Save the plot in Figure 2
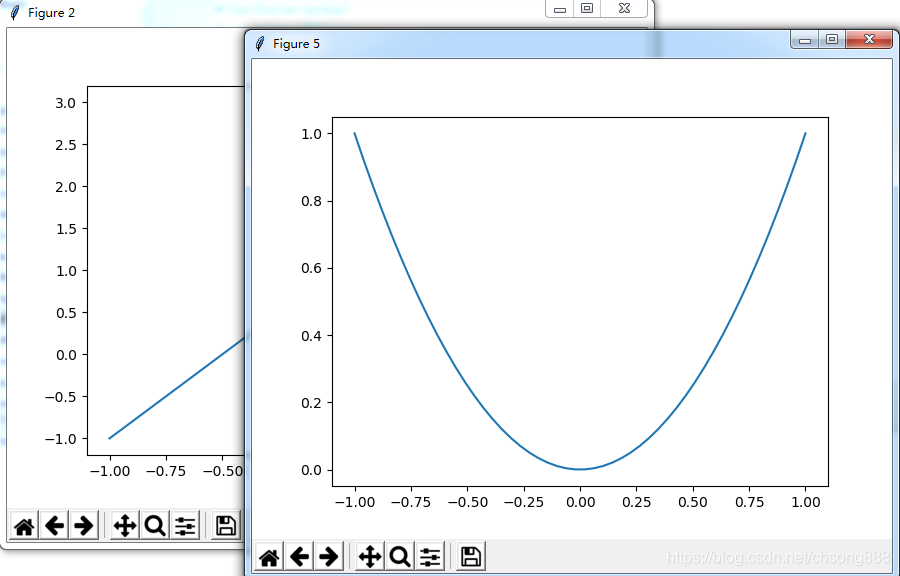This screenshot has height=576, width=900. pos(225,524)
